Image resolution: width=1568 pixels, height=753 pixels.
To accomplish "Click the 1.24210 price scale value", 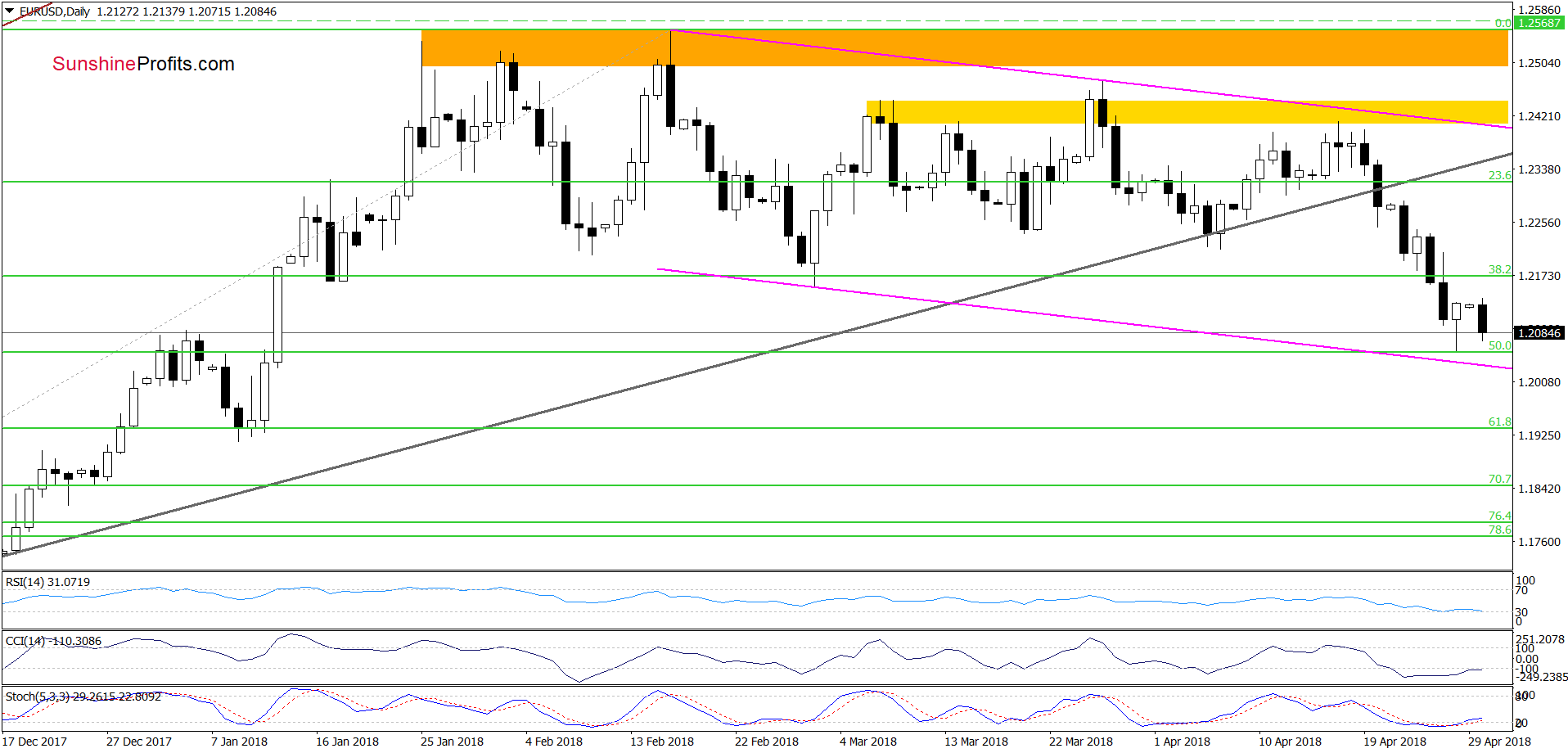I will [x=1539, y=116].
